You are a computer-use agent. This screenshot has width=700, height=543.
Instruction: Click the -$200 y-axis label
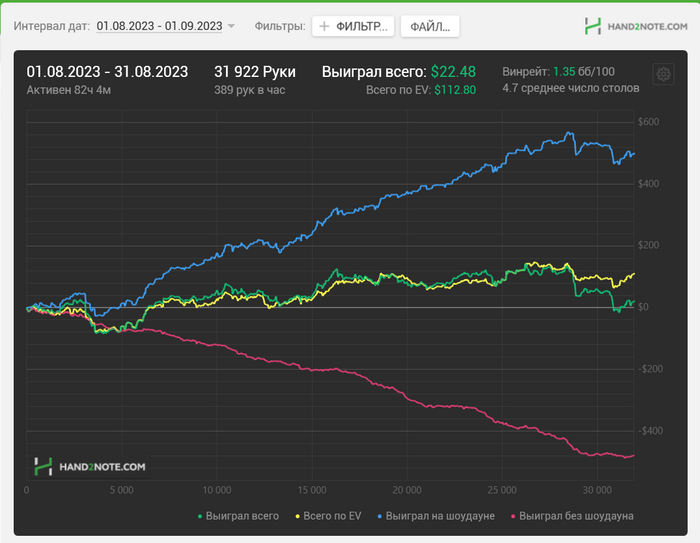(x=650, y=369)
